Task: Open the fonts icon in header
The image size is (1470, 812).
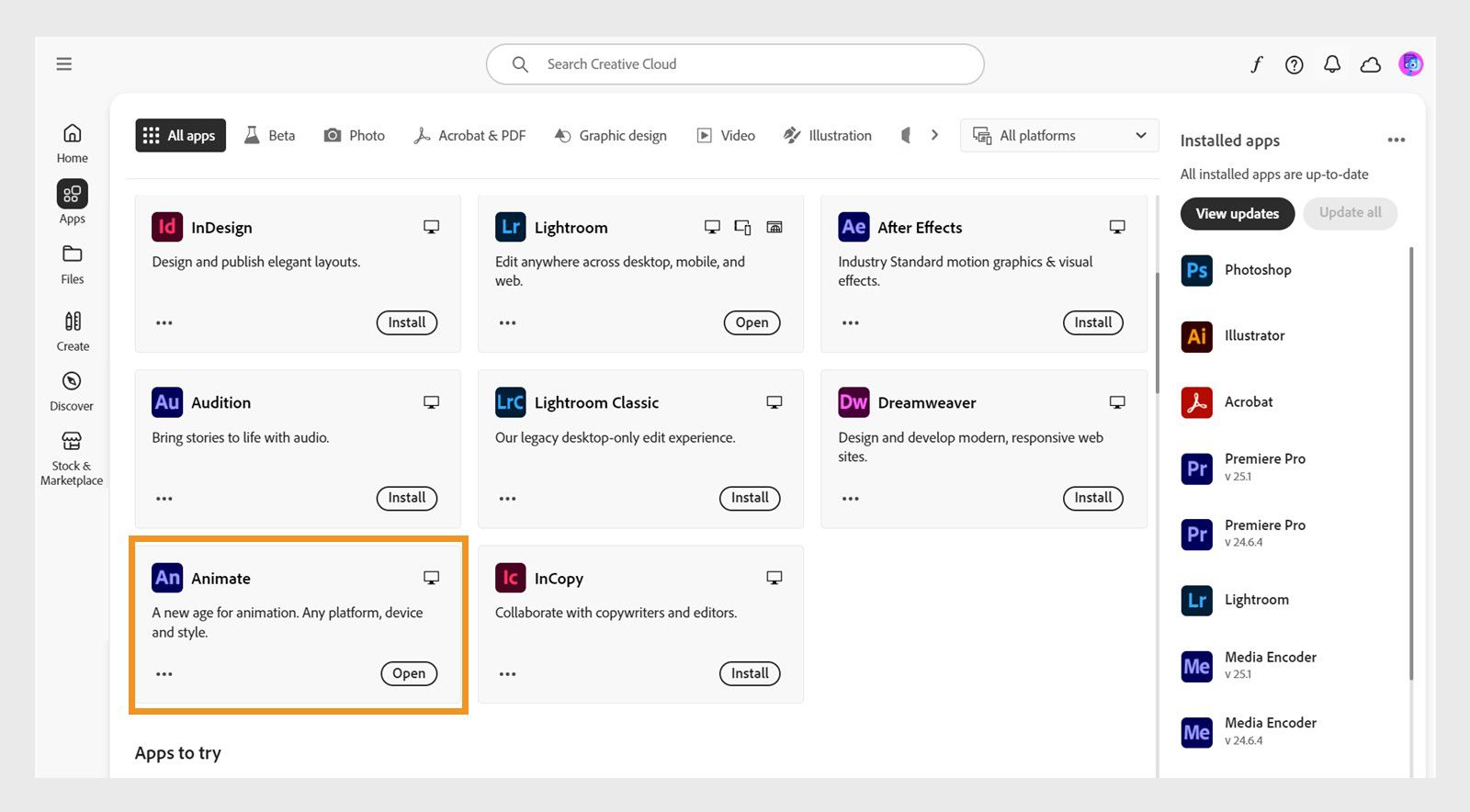Action: click(1256, 64)
